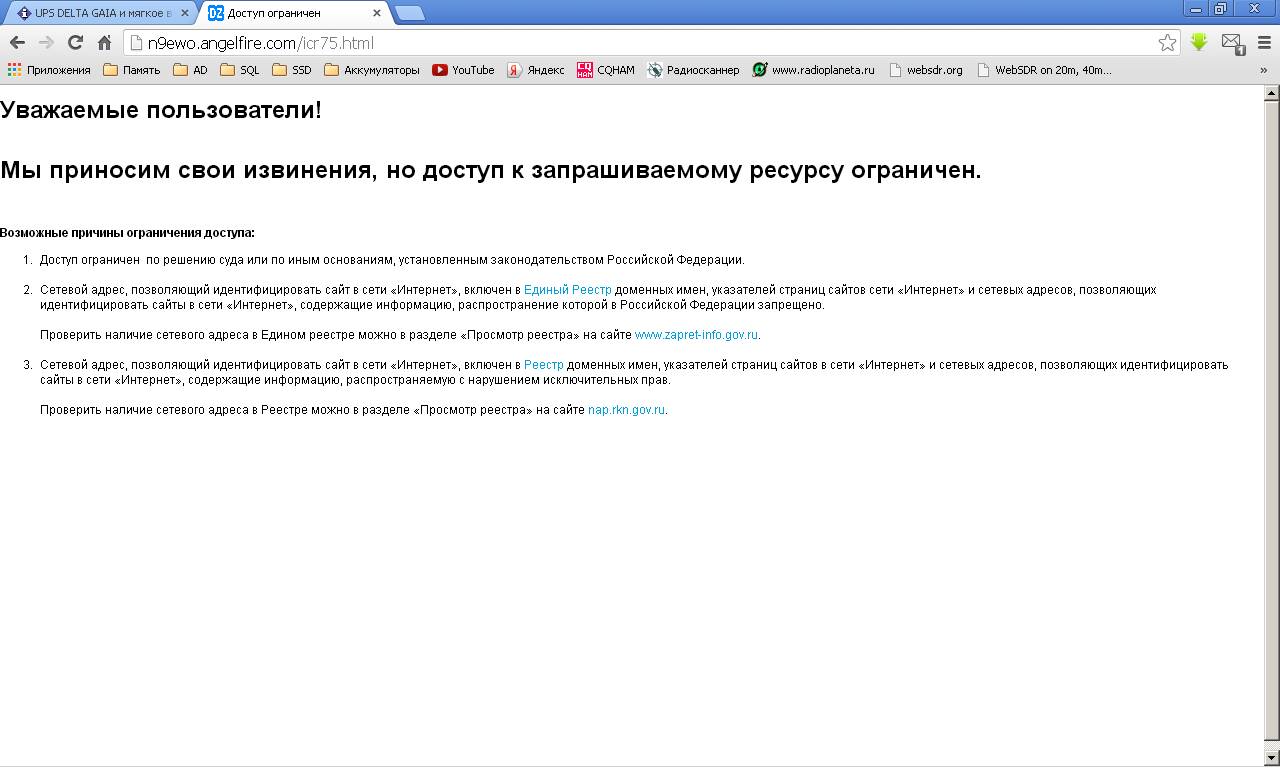Click the heading about доступ к запрашиваемому ресурсу ограничен
This screenshot has height=768, width=1280.
click(490, 170)
